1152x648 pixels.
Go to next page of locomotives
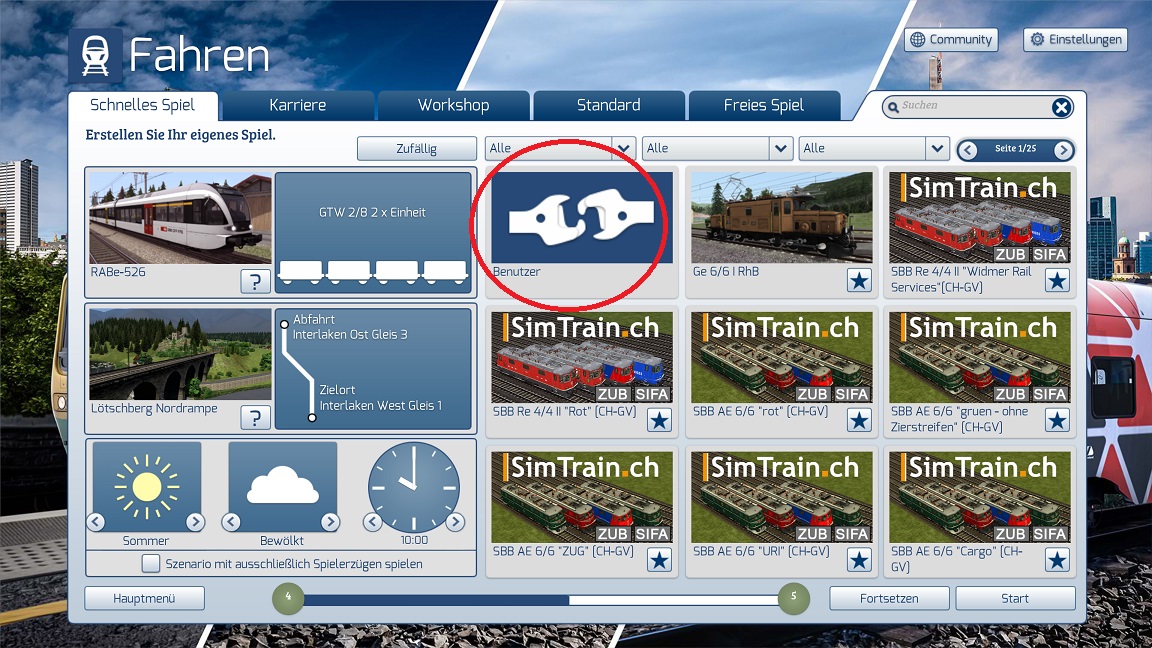pos(1062,150)
